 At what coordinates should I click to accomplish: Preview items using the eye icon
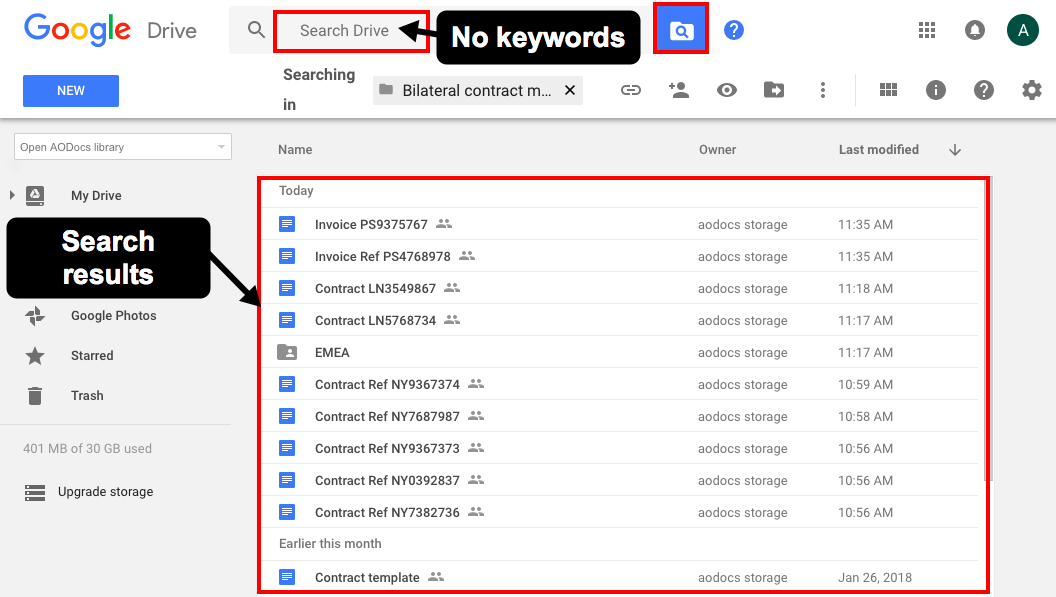coord(727,90)
